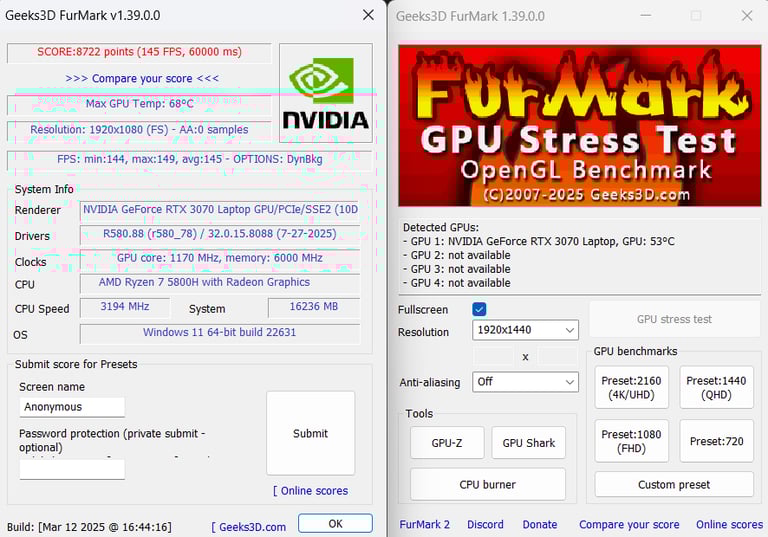Maximize the FurMark 1.39.0.0 main window
Screen dimensions: 768x537
click(x=696, y=16)
